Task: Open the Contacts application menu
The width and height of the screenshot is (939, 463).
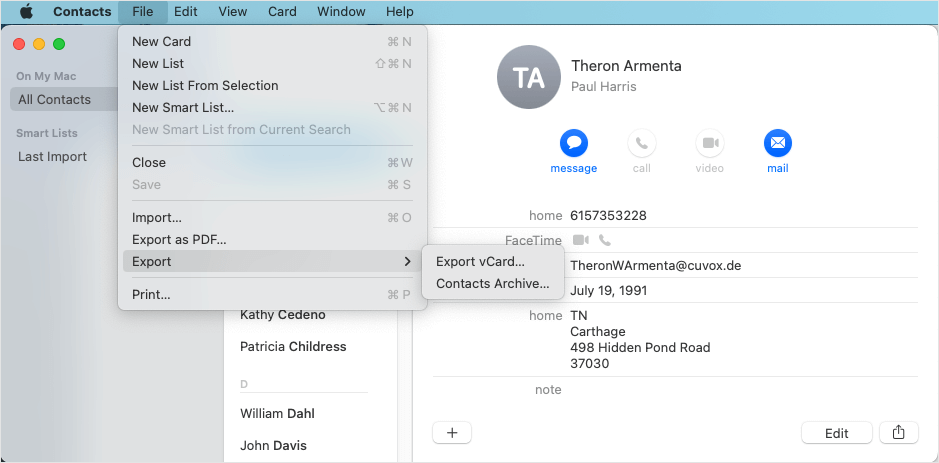Action: pyautogui.click(x=82, y=11)
